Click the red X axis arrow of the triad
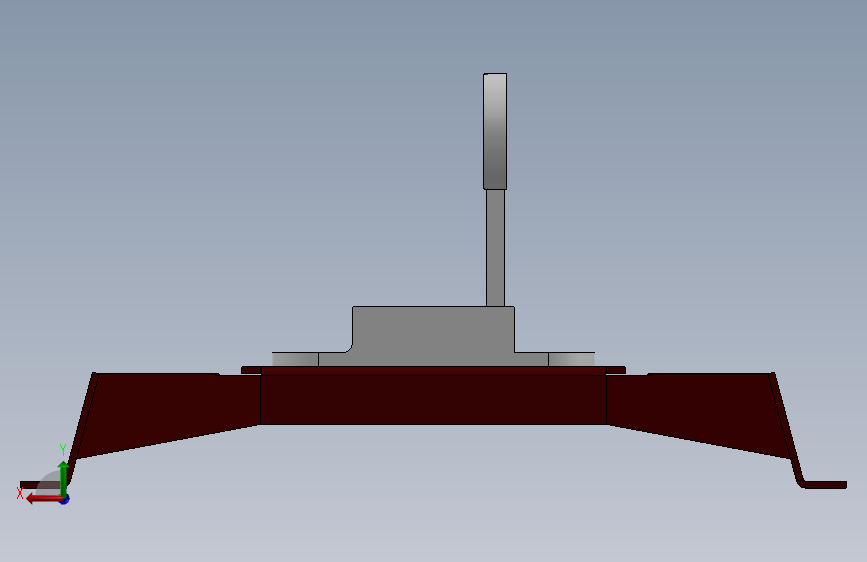Image resolution: width=867 pixels, height=562 pixels. pyautogui.click(x=43, y=499)
